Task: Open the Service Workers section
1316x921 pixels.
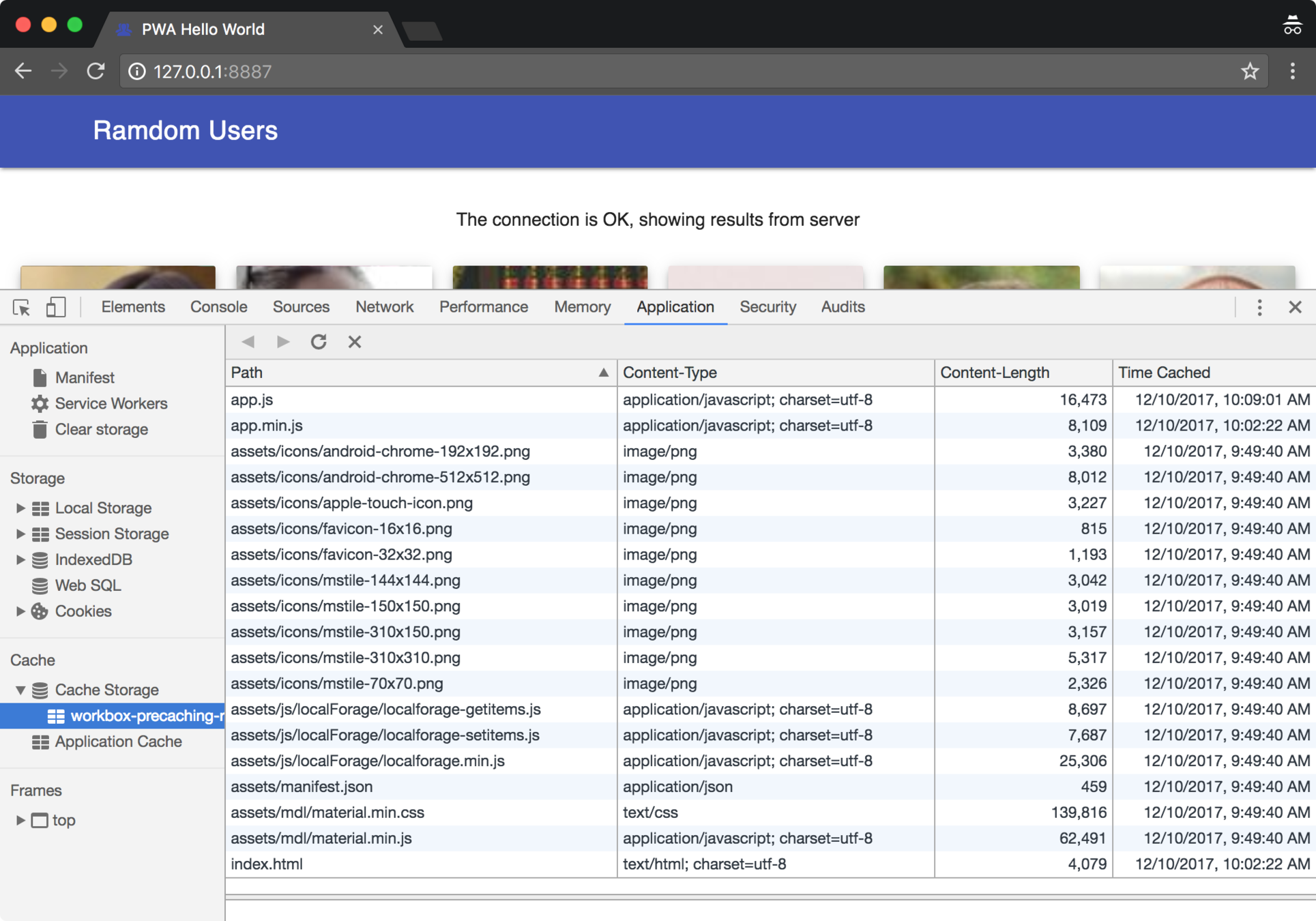Action: 111,403
